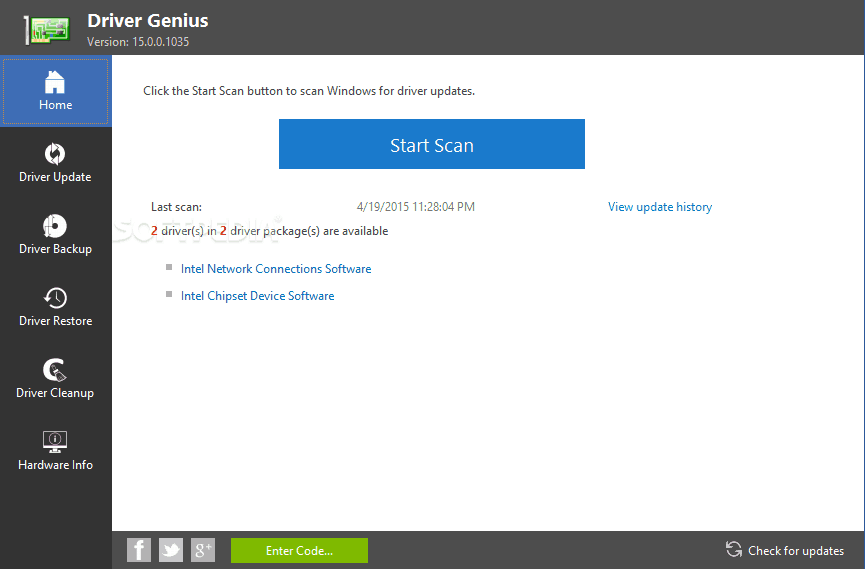Image resolution: width=865 pixels, height=569 pixels.
Task: Click the 'Last scan:' label
Action: point(177,207)
